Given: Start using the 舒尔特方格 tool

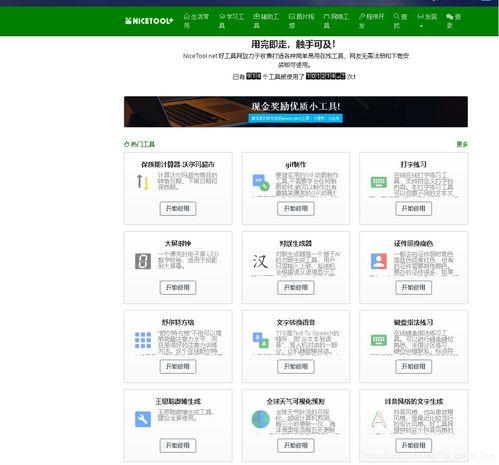Looking at the screenshot, I should click(x=178, y=366).
